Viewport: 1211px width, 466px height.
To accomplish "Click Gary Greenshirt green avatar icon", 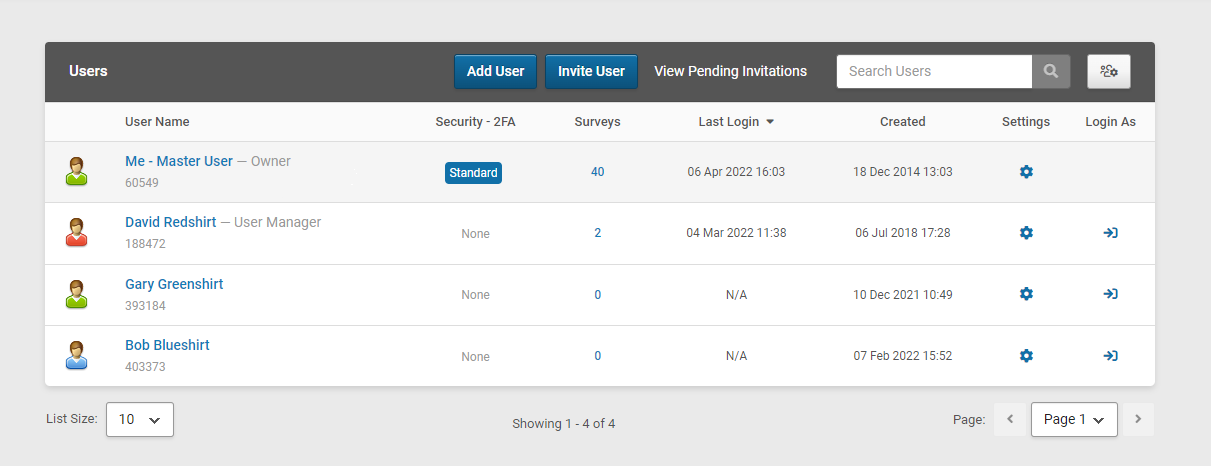I will coord(76,294).
